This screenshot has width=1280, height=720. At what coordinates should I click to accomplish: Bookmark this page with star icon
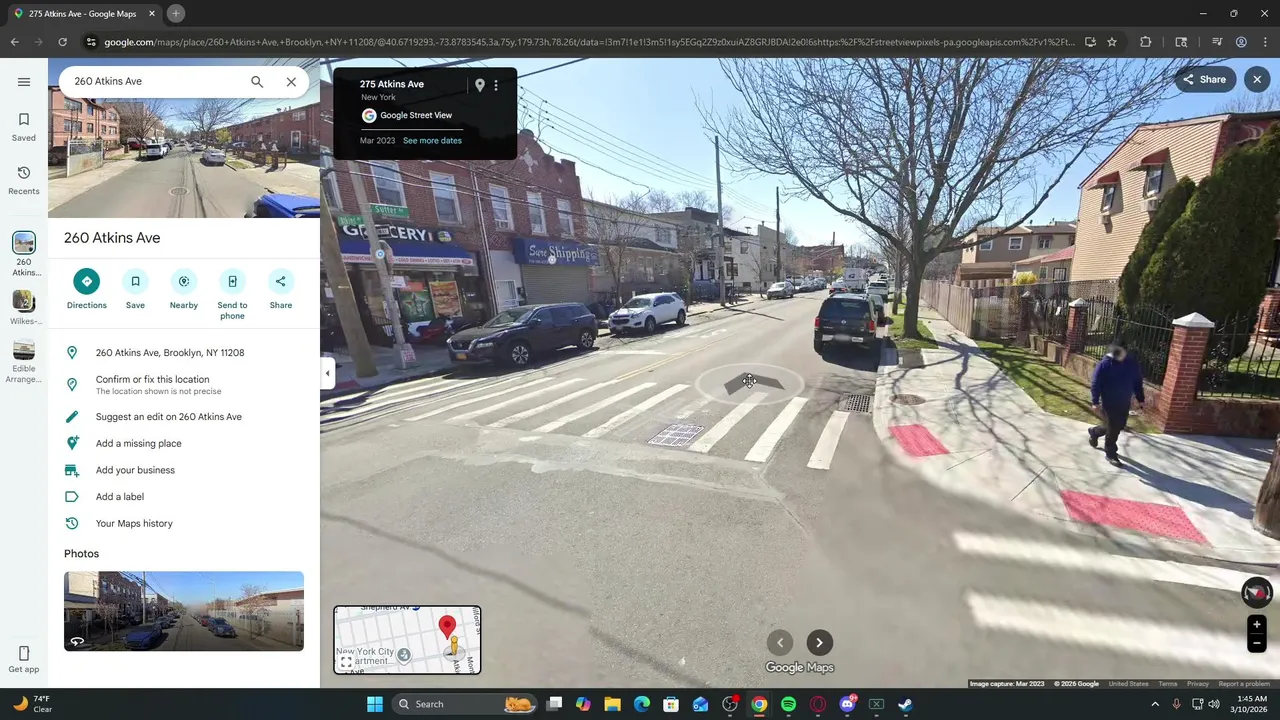[x=1112, y=42]
